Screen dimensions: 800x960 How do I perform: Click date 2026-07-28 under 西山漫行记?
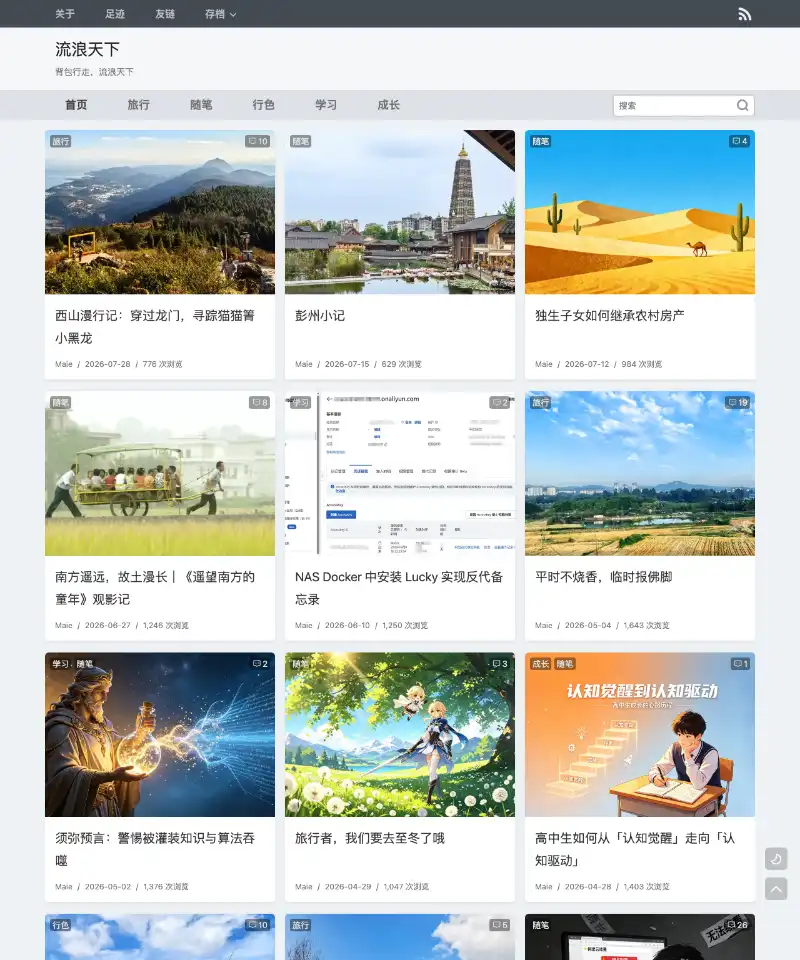108,364
